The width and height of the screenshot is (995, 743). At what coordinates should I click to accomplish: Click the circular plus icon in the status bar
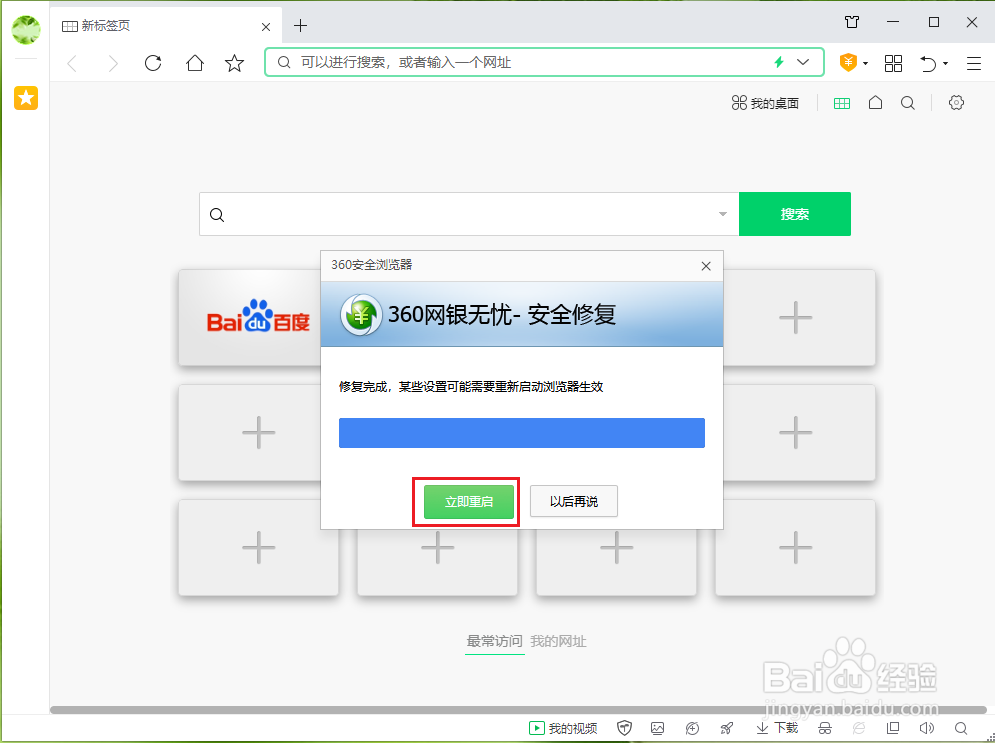[692, 728]
